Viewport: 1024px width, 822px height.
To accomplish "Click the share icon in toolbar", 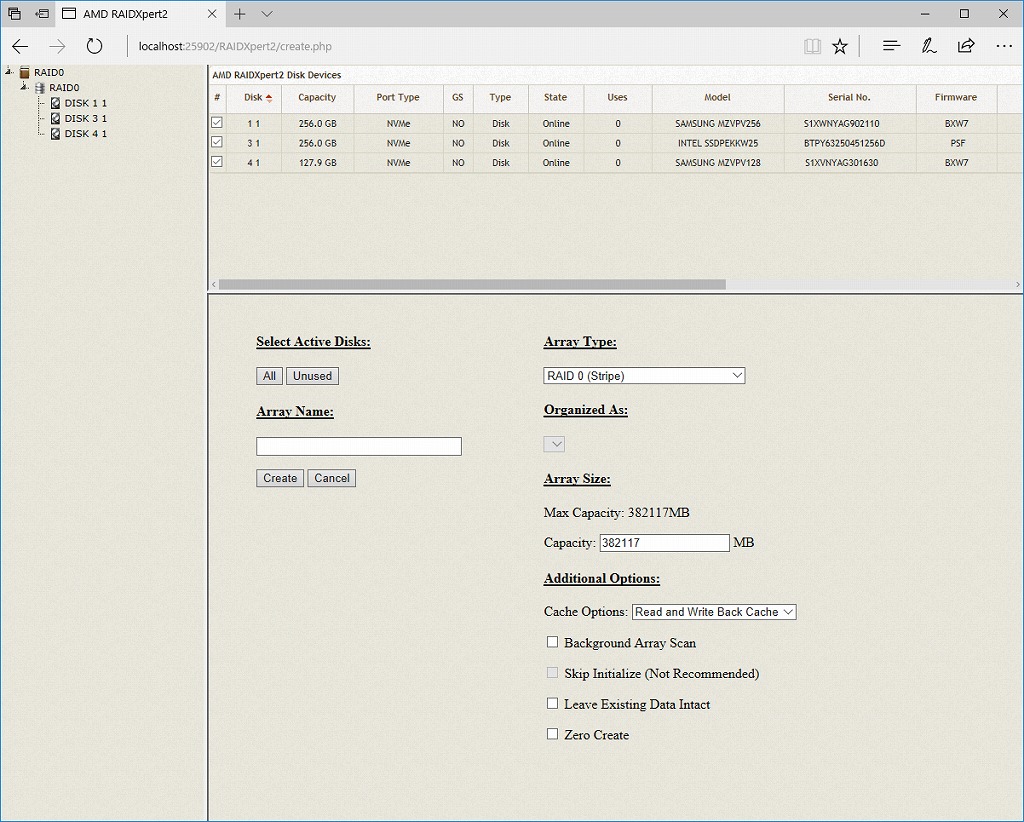I will pyautogui.click(x=966, y=46).
